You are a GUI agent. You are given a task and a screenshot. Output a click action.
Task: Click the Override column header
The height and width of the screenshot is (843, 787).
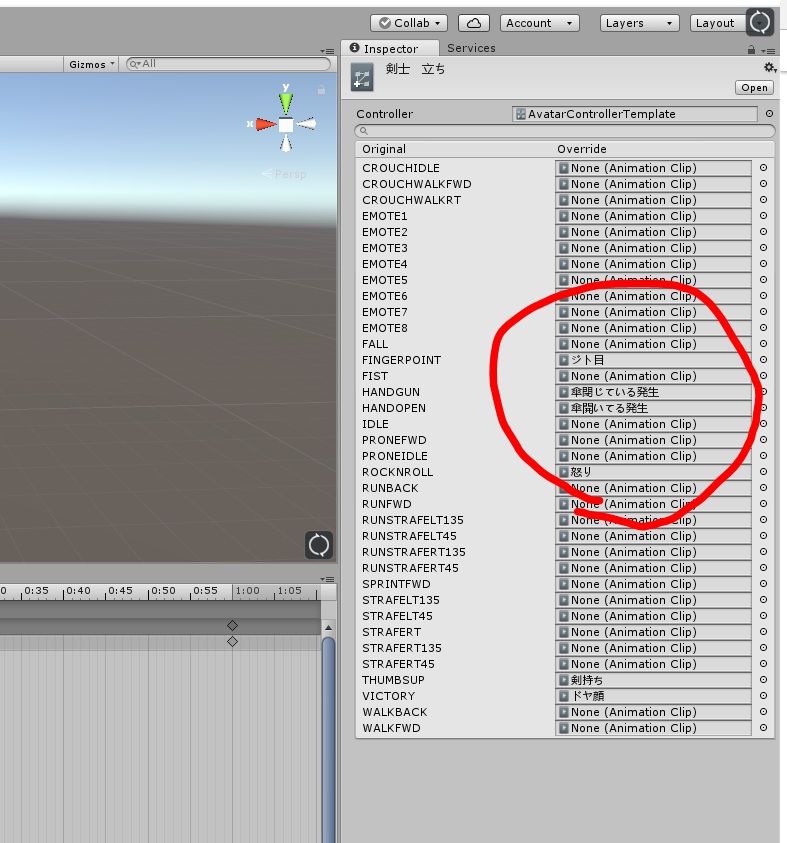point(582,149)
